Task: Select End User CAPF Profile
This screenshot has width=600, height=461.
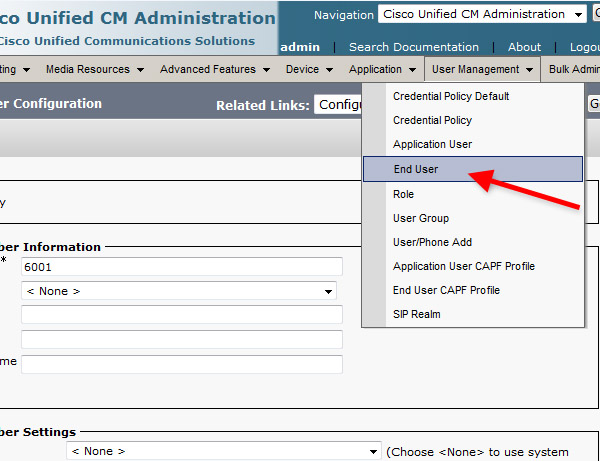Action: 473,290
